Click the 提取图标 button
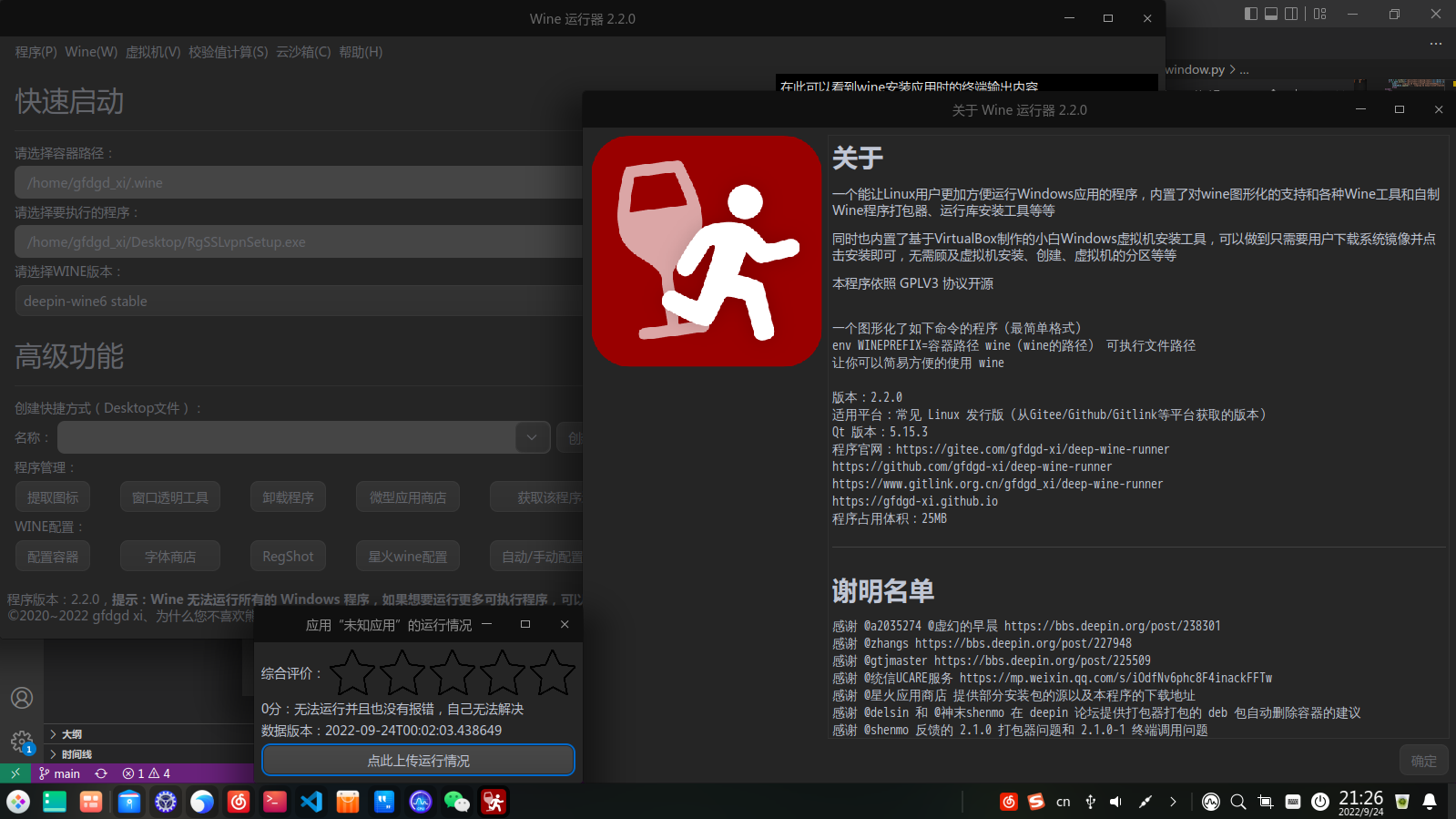 coord(53,497)
